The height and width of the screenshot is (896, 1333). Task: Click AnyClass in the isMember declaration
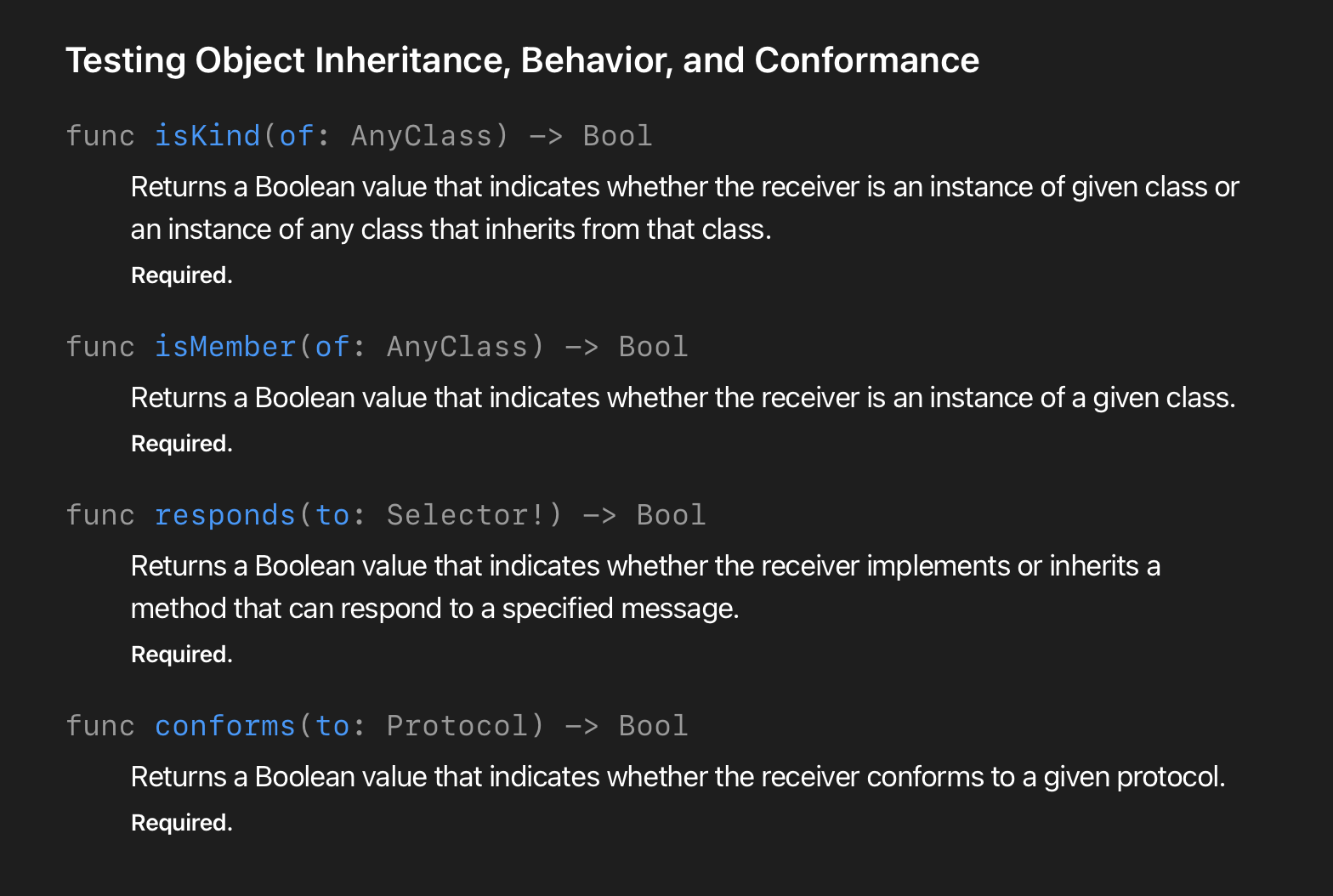pos(457,347)
